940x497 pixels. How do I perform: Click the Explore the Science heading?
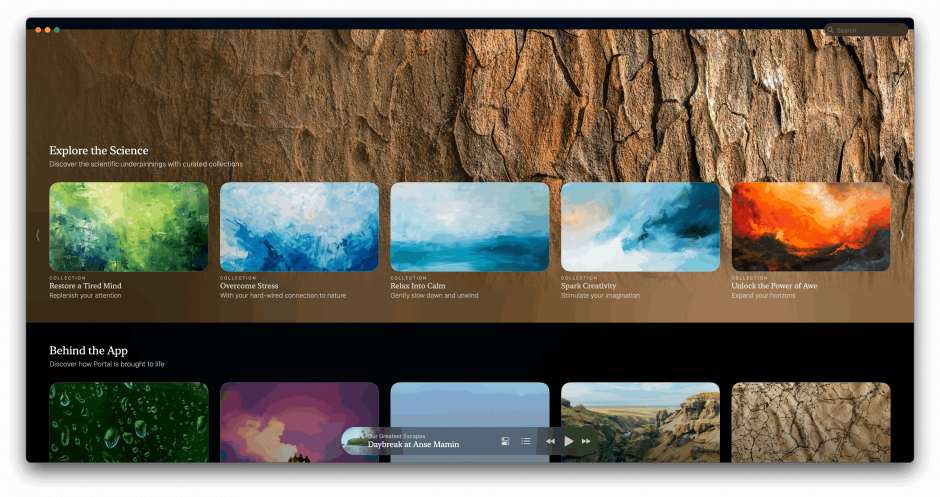(99, 151)
